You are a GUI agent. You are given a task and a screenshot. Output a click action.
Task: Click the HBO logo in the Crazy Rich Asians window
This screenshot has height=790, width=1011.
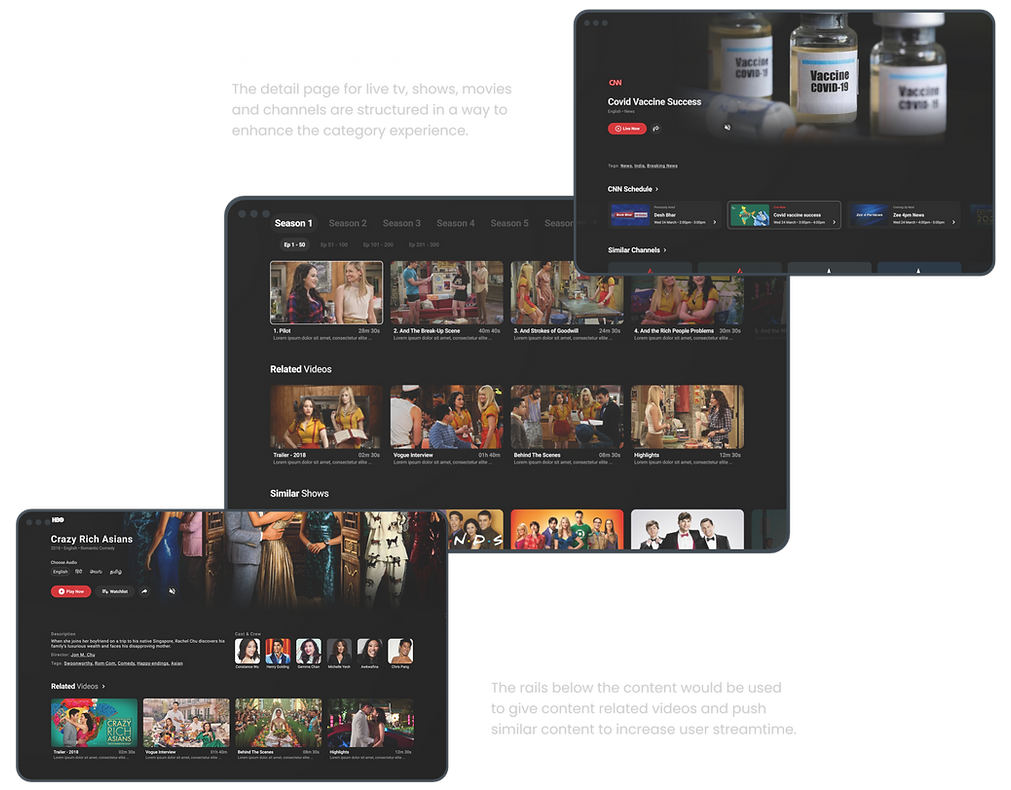click(x=58, y=520)
